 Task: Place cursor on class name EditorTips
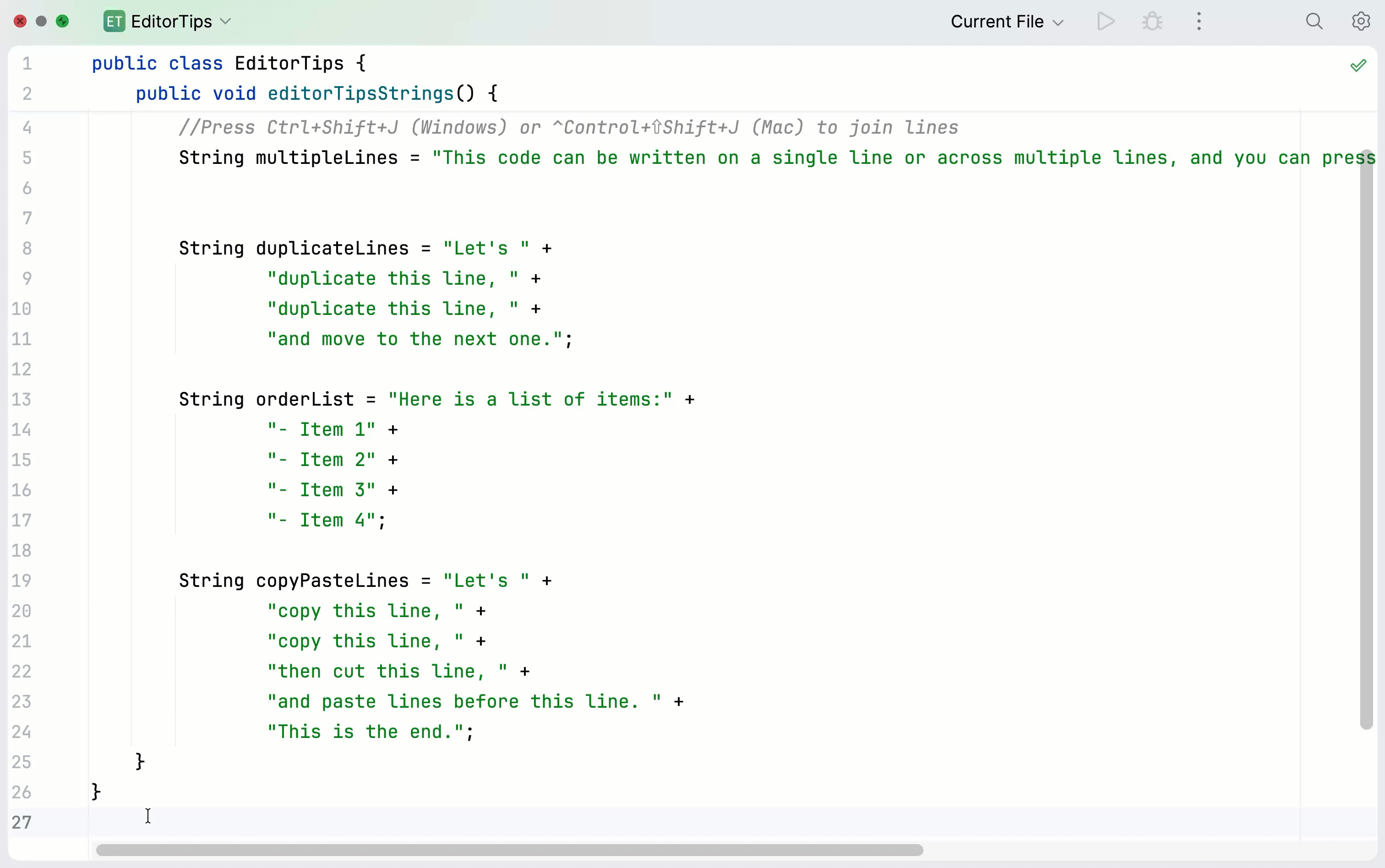289,63
